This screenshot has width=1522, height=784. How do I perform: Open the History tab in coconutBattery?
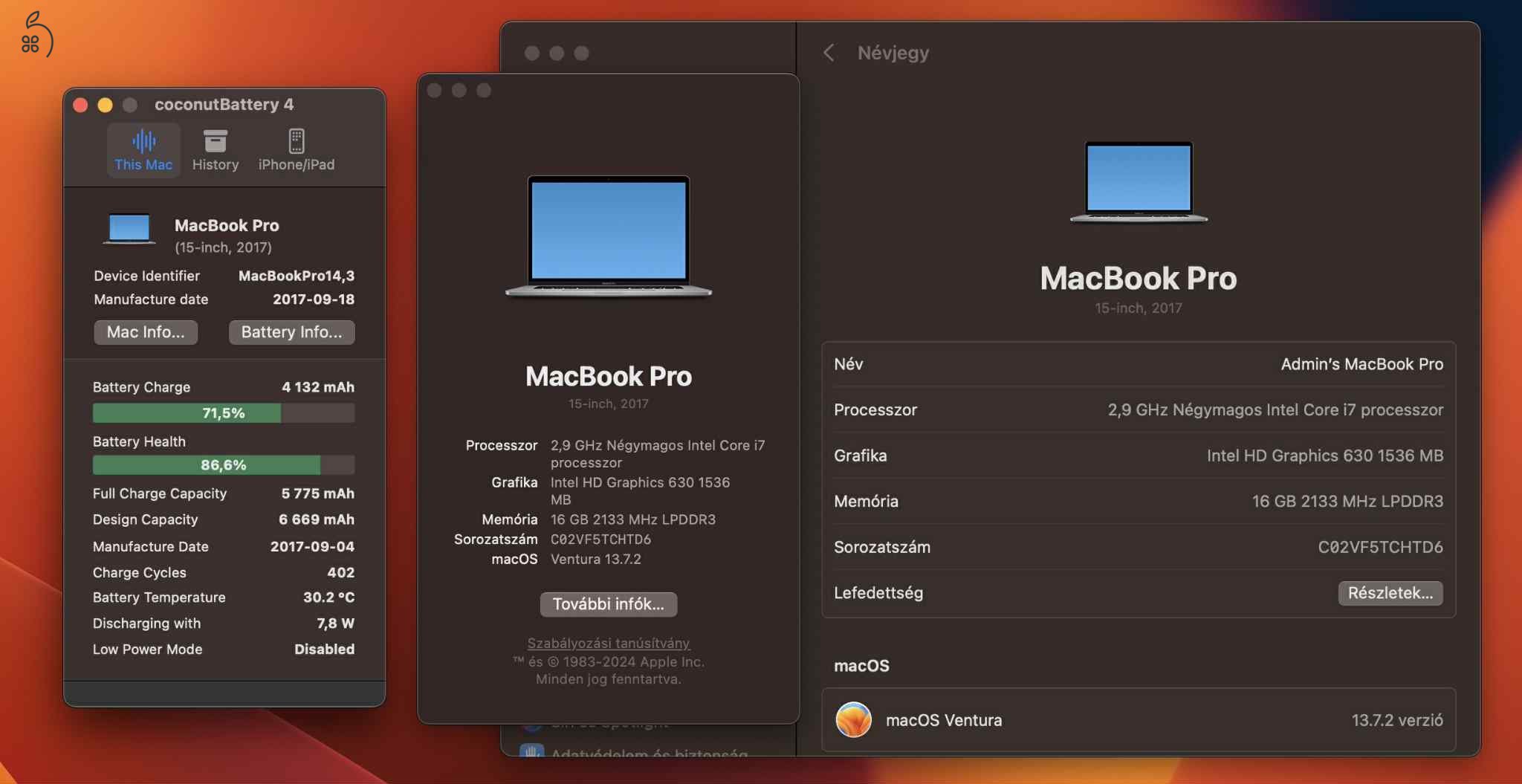point(216,150)
